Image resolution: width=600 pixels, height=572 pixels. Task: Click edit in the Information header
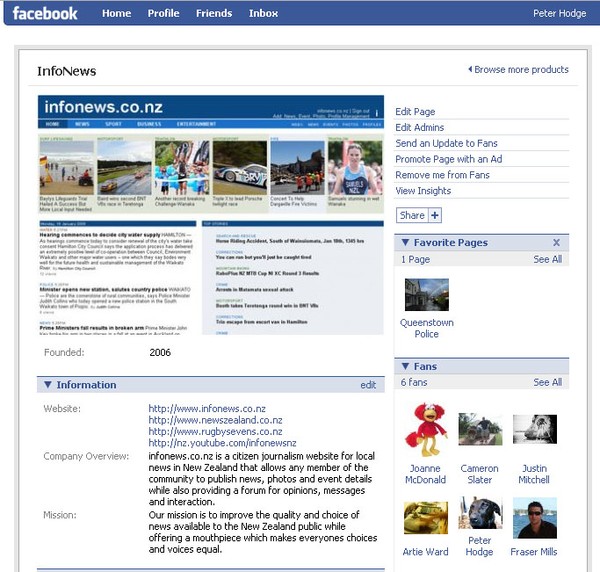368,384
